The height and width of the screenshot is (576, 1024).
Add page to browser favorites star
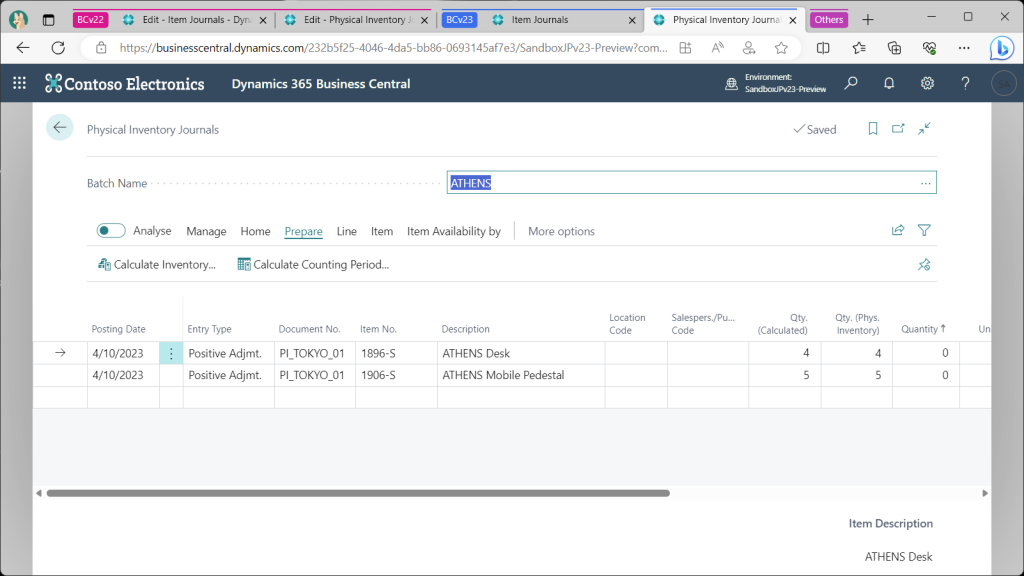[x=781, y=48]
